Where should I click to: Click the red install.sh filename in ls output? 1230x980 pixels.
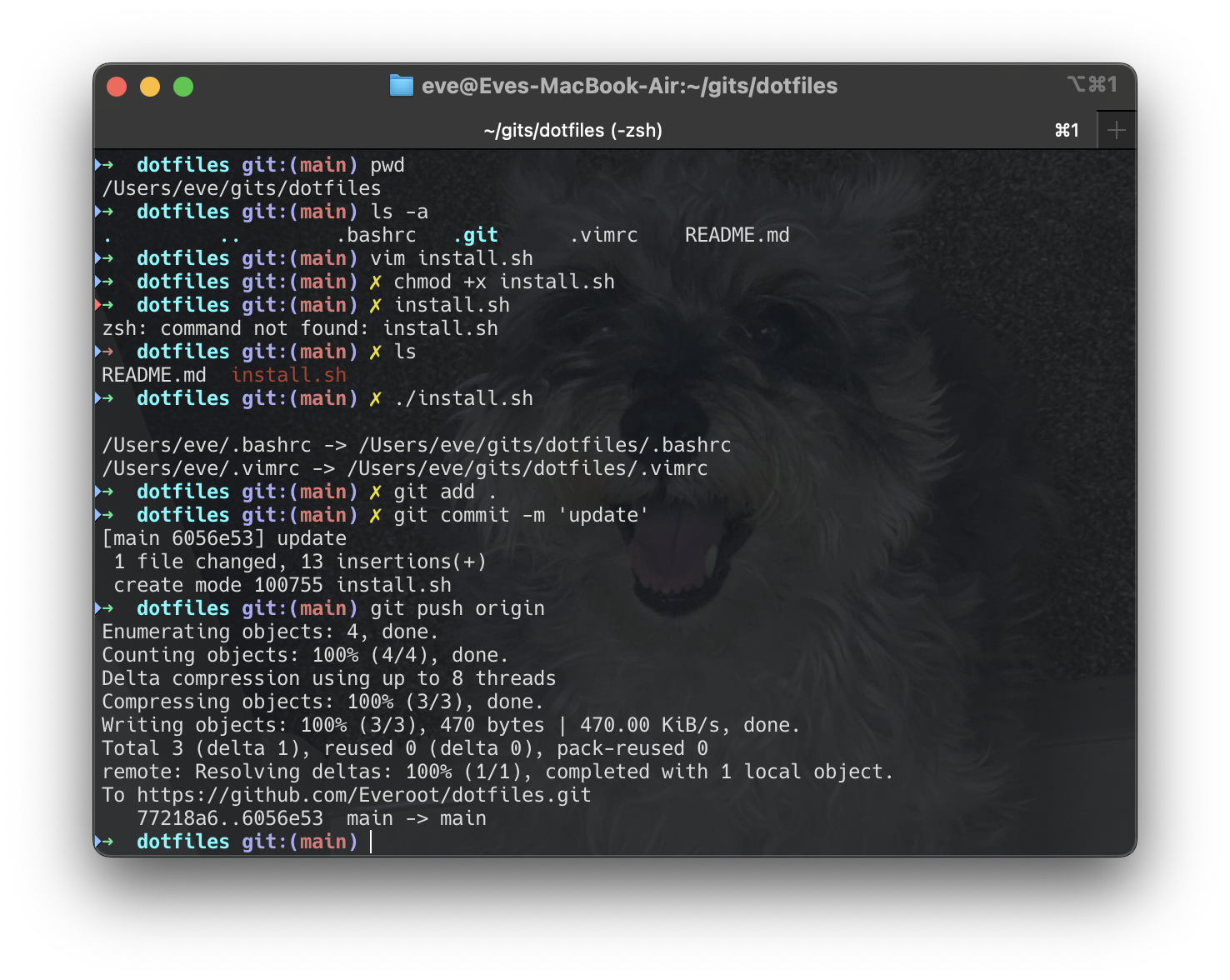point(288,375)
